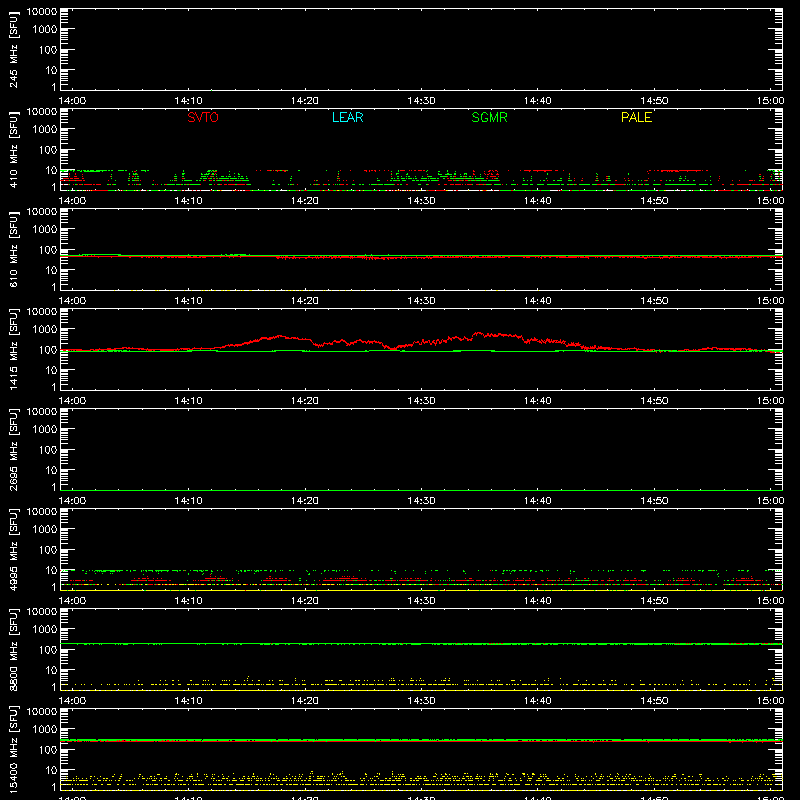The image size is (800, 800).
Task: Click the 10000 flux label on the 245 MHz axis
Action: click(x=42, y=12)
